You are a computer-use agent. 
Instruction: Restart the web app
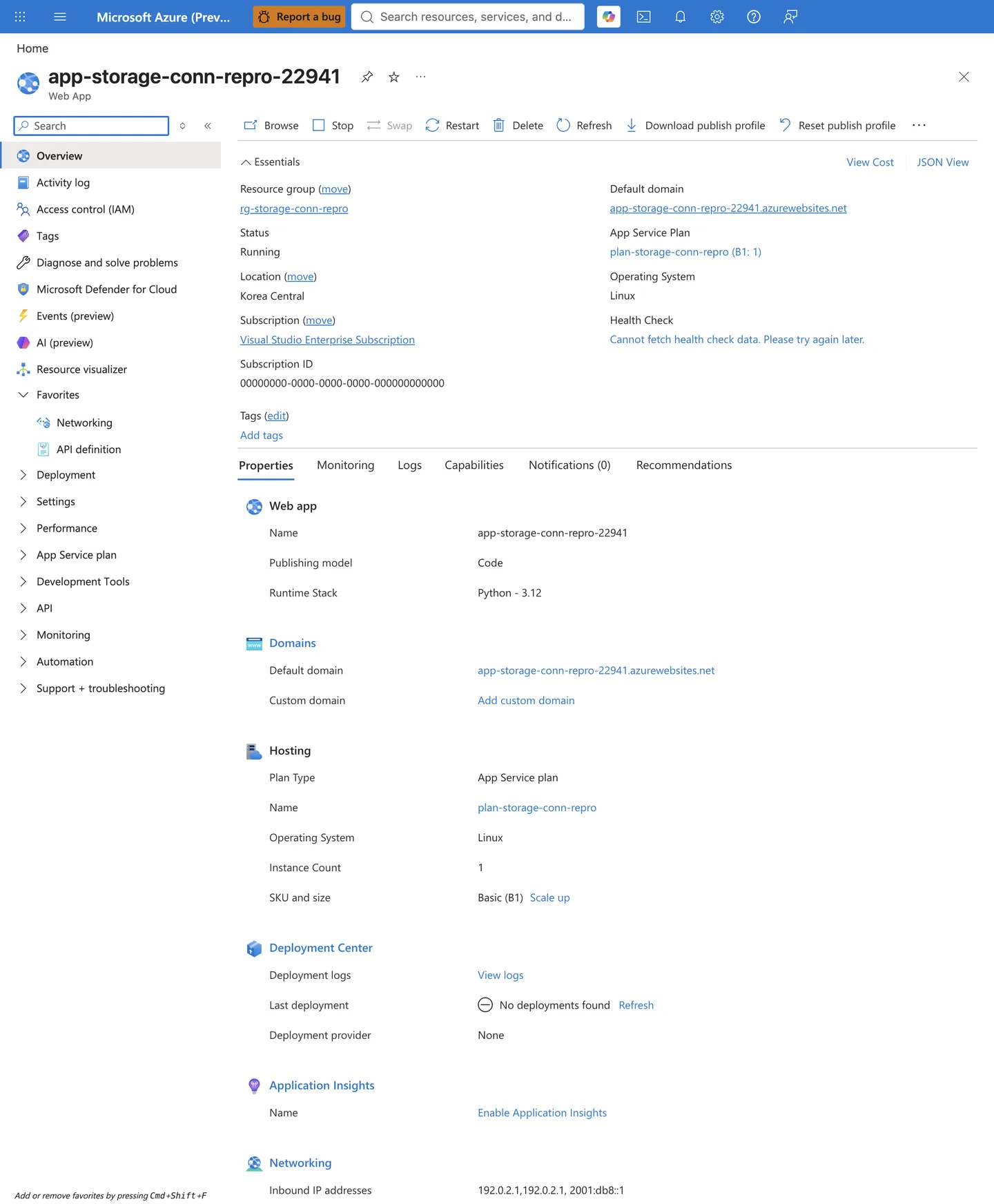point(452,126)
